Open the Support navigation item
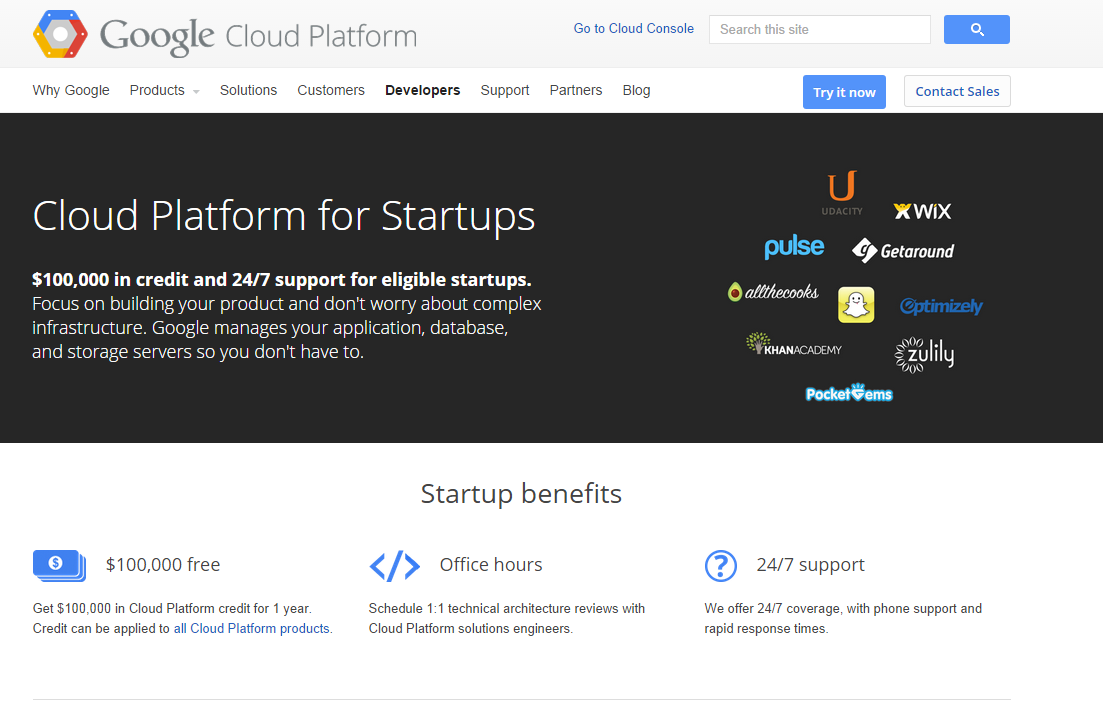The image size is (1103, 705). point(504,90)
